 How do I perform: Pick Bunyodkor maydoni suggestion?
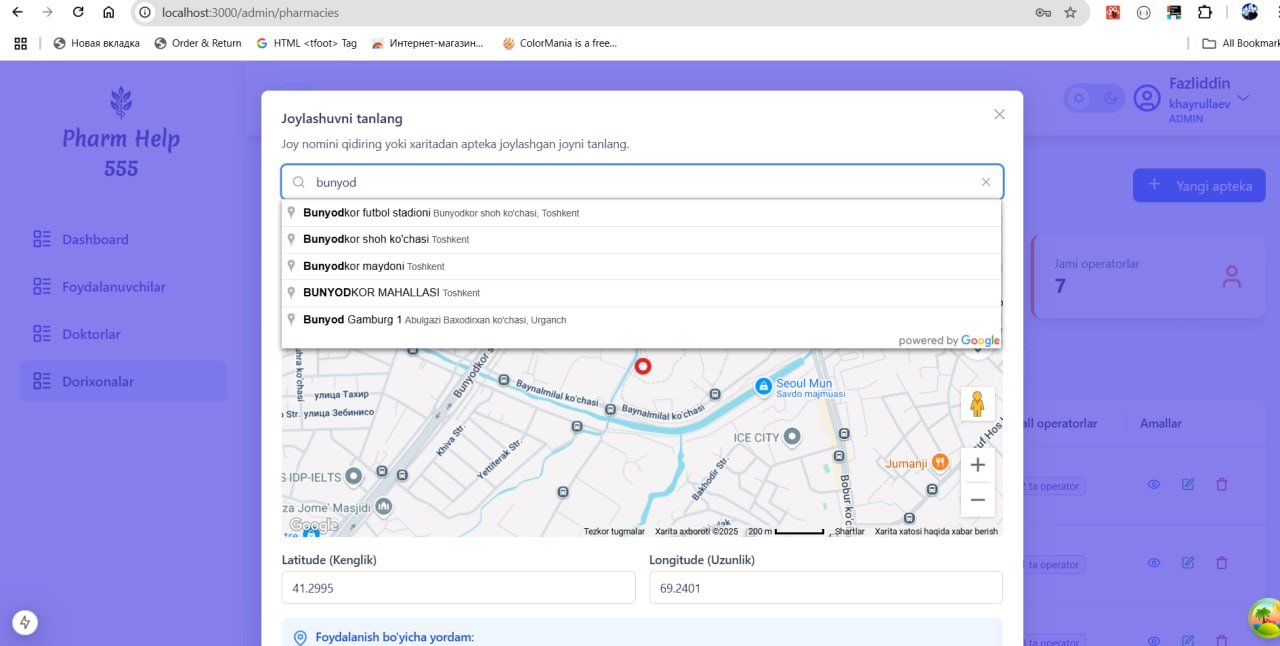(x=641, y=266)
